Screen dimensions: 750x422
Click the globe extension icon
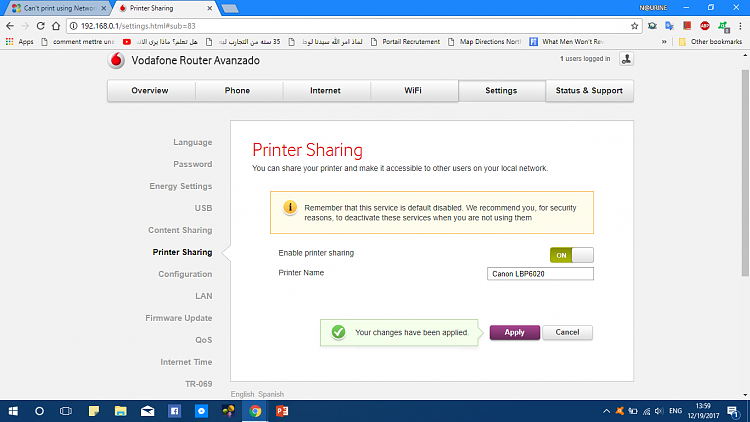pos(652,26)
